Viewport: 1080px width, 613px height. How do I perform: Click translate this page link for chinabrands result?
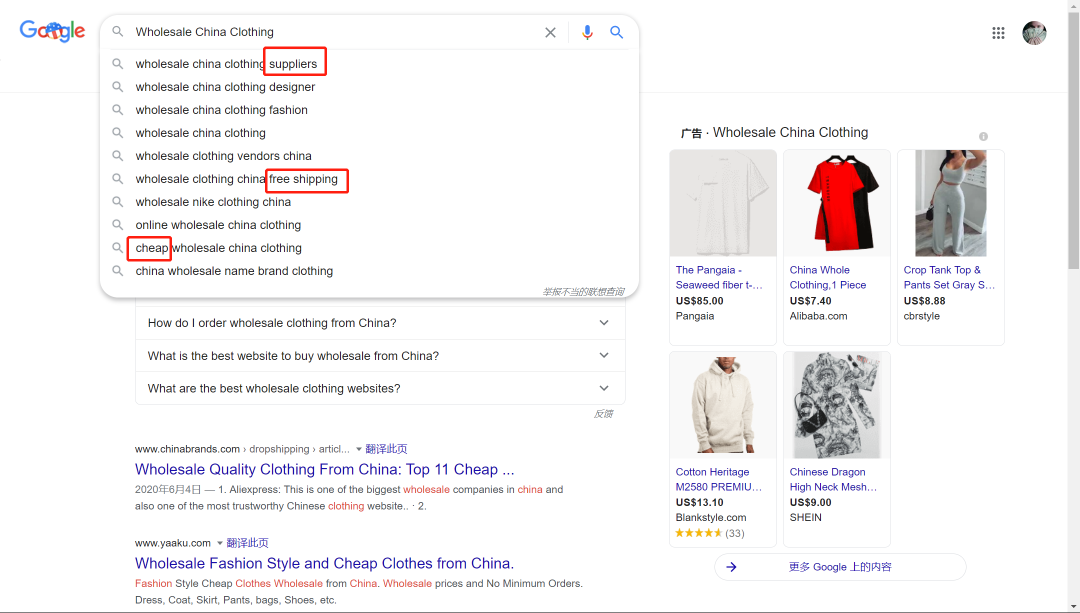pyautogui.click(x=386, y=449)
